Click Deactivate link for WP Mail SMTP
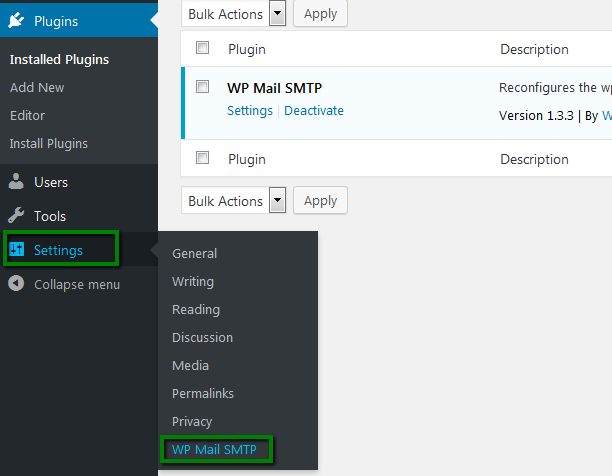The height and width of the screenshot is (476, 612). pyautogui.click(x=314, y=111)
